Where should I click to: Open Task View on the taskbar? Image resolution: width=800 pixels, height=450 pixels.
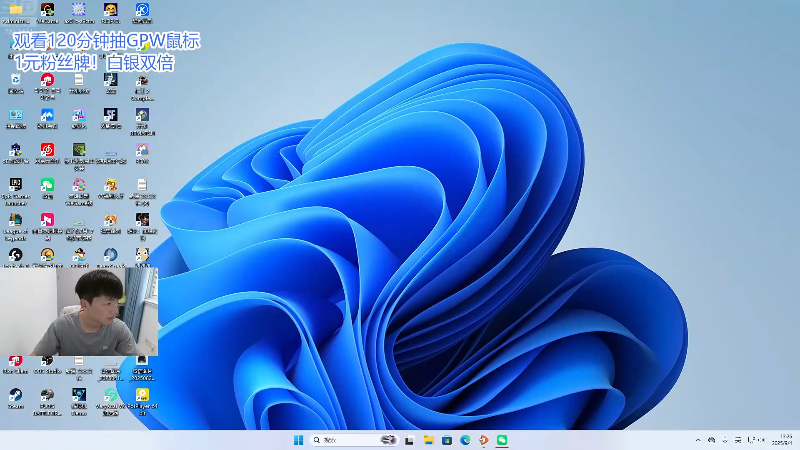(x=409, y=440)
